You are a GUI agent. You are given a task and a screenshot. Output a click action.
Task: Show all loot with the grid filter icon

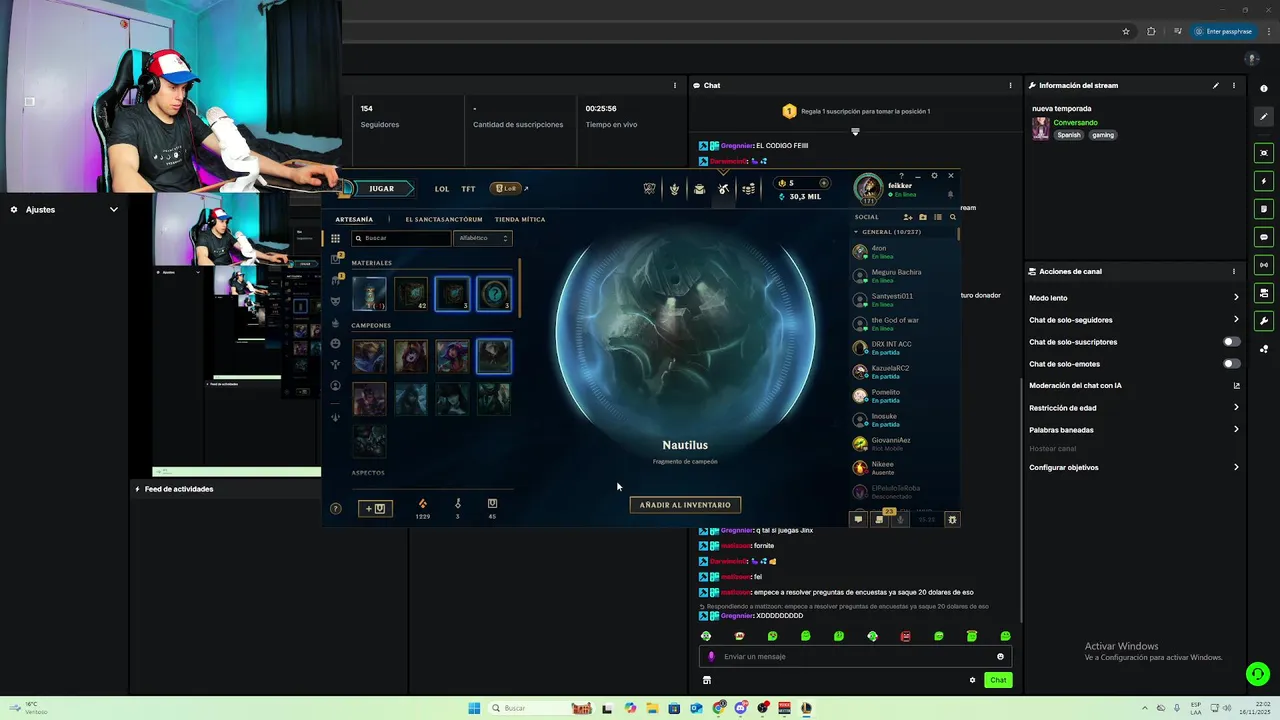(x=335, y=238)
